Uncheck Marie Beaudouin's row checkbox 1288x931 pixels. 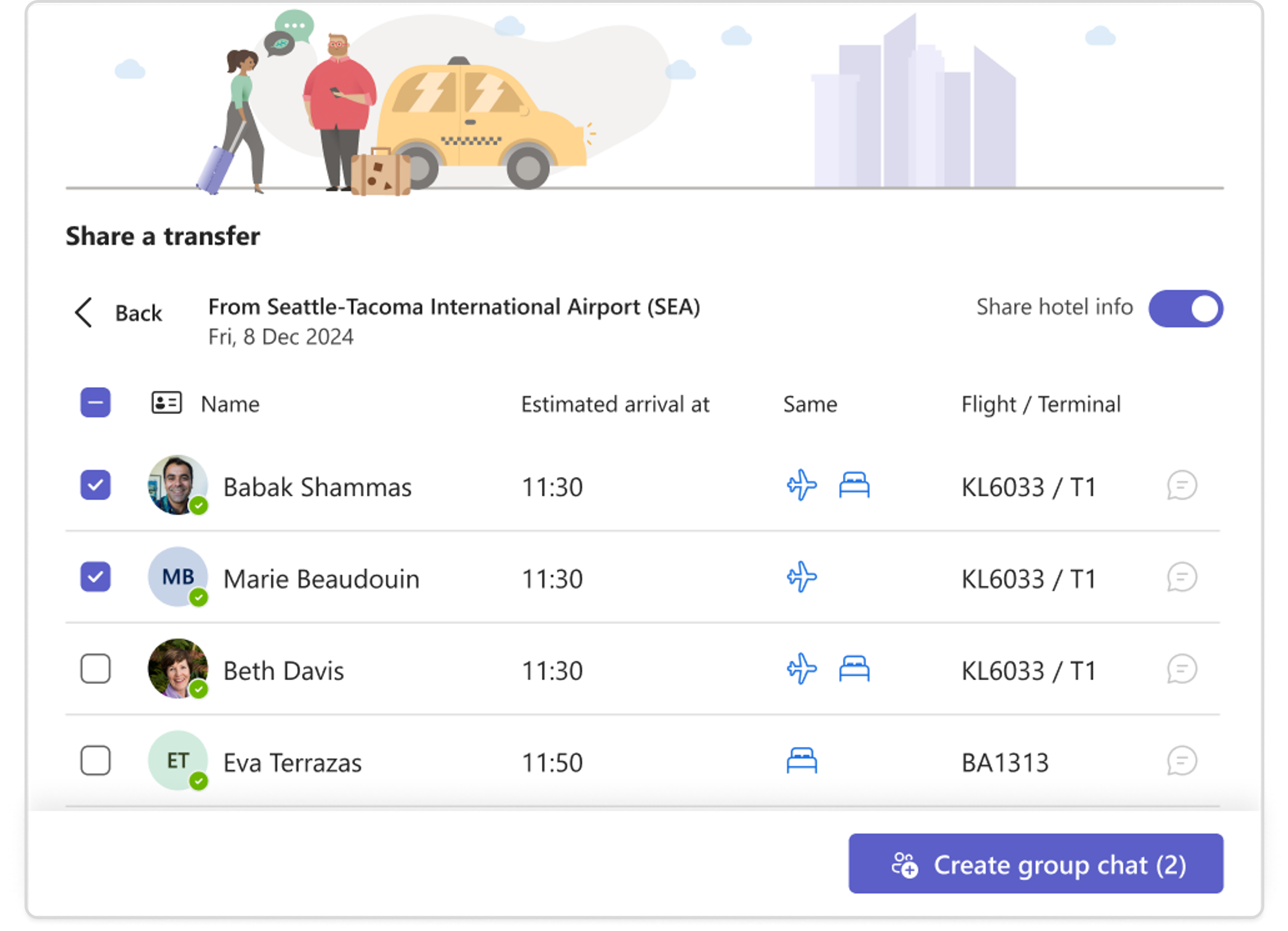tap(95, 578)
